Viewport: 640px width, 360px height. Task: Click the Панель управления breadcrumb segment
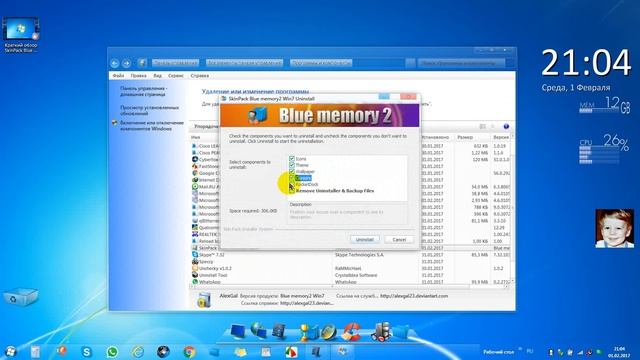tap(176, 63)
